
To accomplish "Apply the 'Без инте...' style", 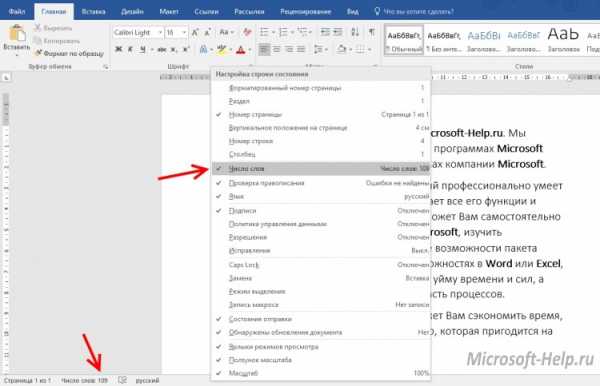I will (x=444, y=41).
